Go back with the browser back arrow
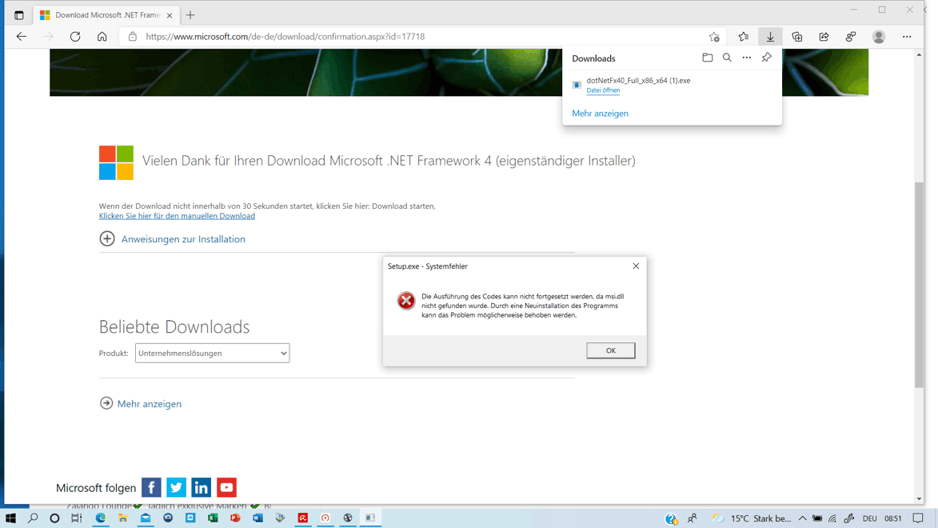The width and height of the screenshot is (938, 528). (x=22, y=36)
